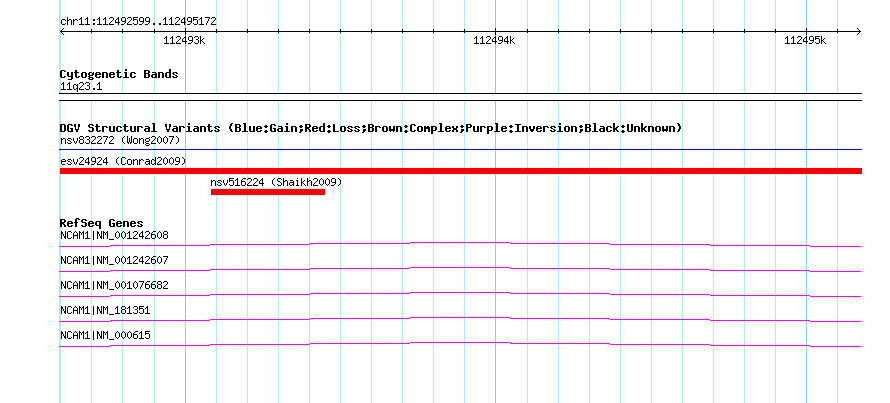Open the nsv832272 (Wong2007) variant label
The image size is (890, 403).
point(120,140)
